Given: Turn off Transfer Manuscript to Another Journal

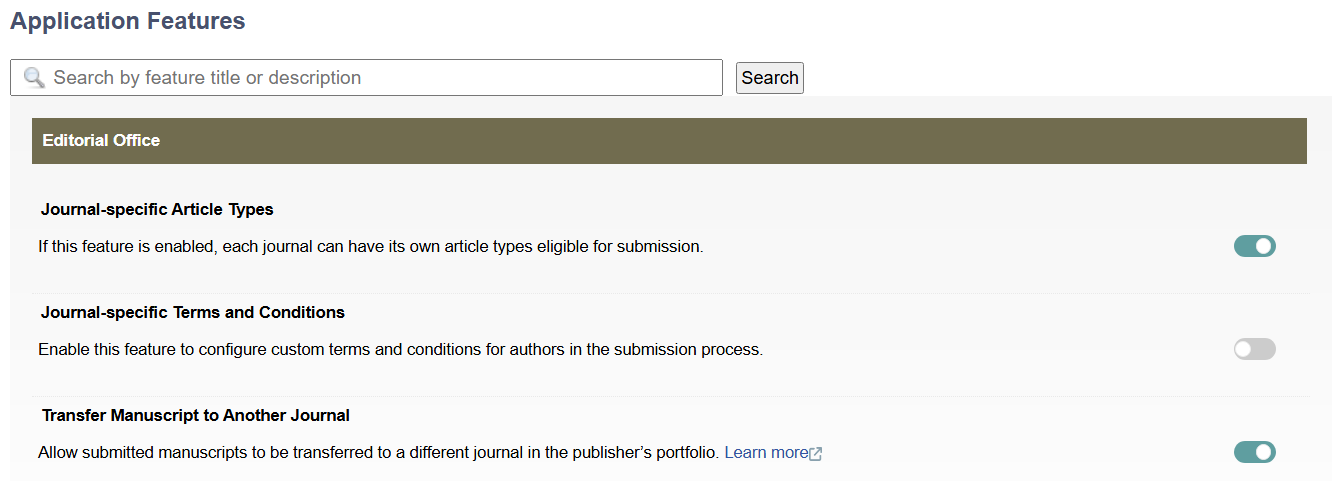Looking at the screenshot, I should point(1254,452).
